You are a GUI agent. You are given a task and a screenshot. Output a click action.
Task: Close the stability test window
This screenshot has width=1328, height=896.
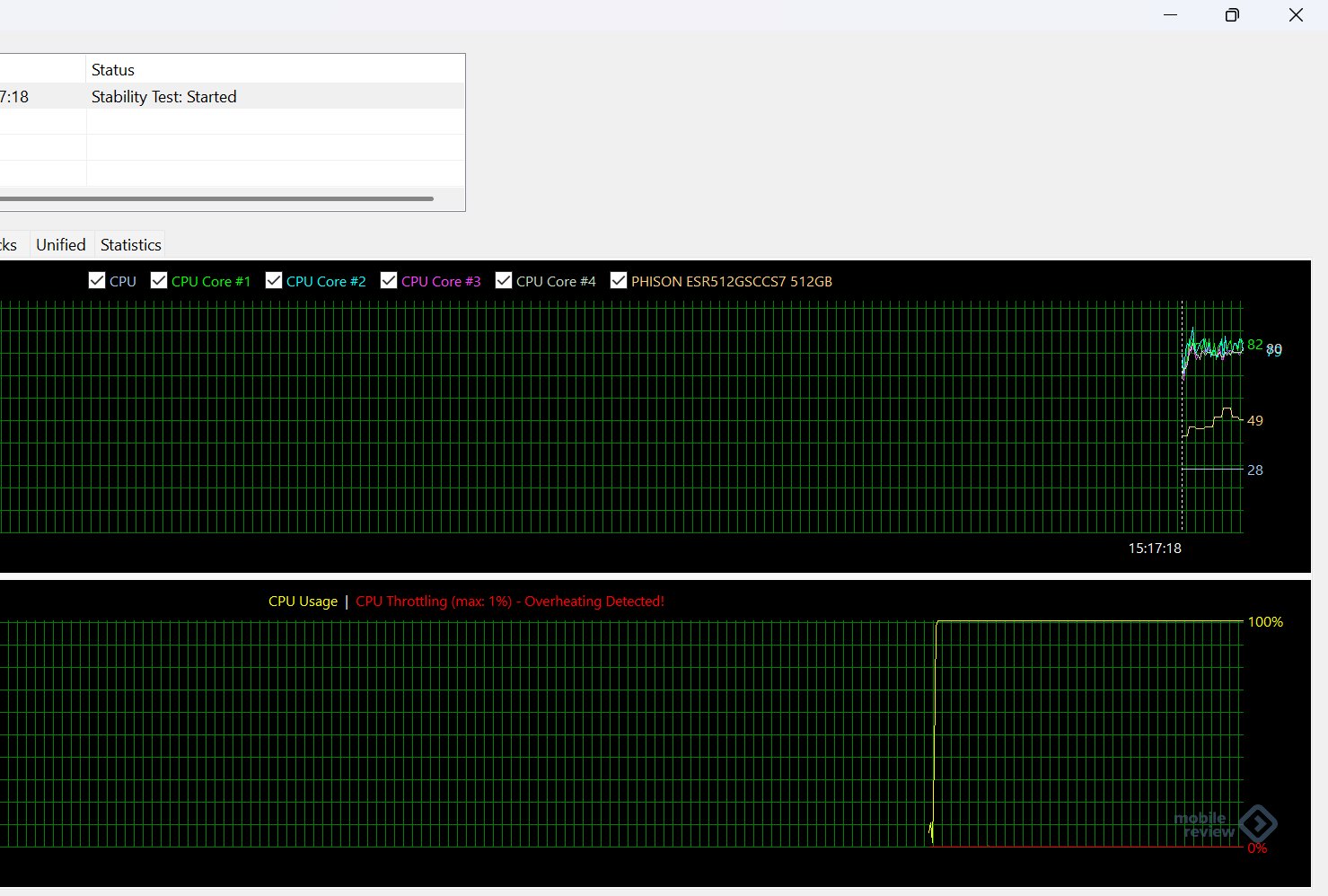point(1296,15)
